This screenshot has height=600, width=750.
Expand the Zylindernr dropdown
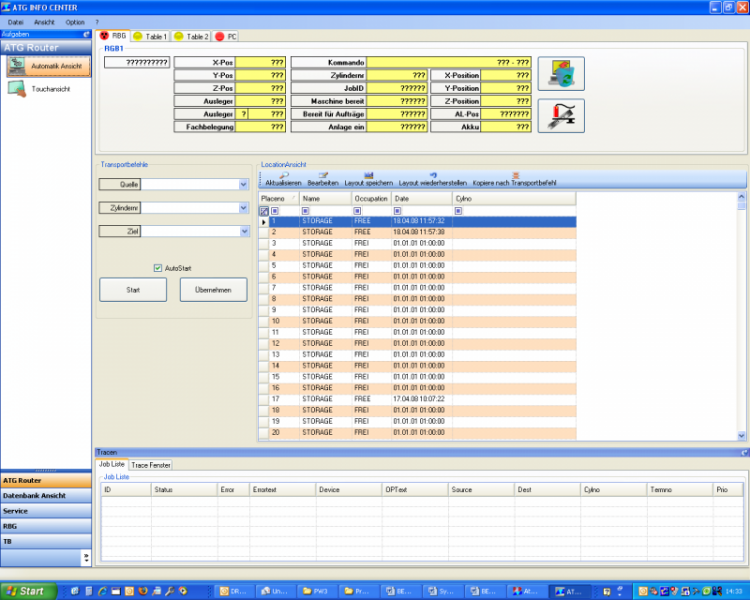(243, 208)
